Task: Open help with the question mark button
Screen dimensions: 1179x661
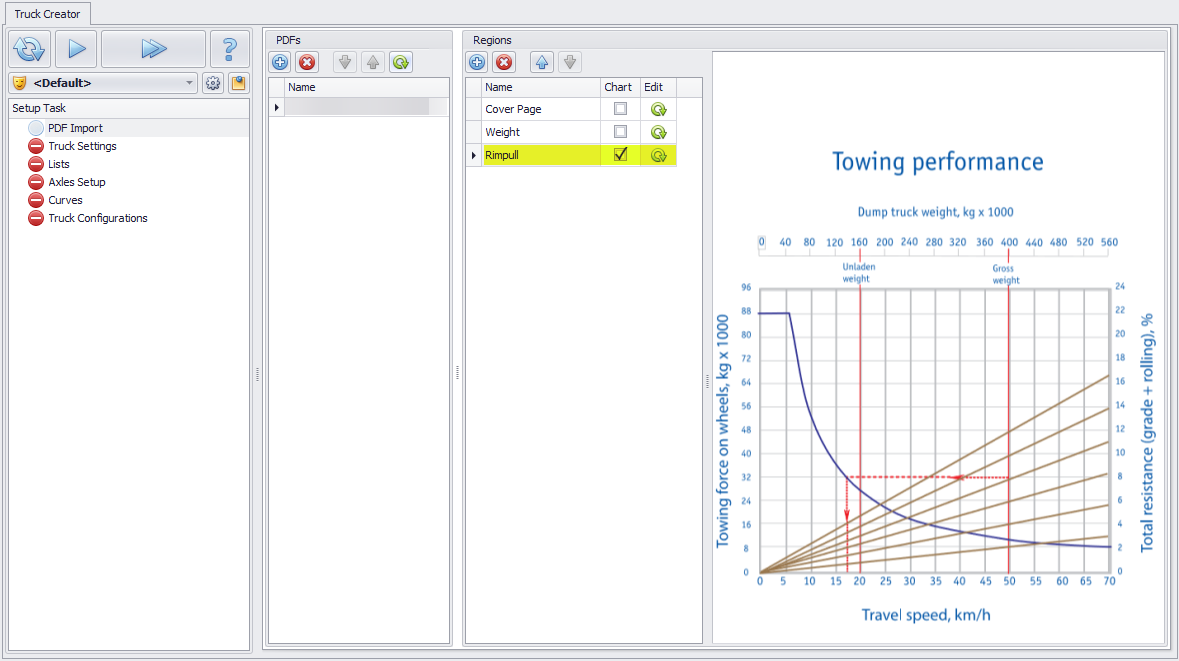Action: tap(229, 48)
